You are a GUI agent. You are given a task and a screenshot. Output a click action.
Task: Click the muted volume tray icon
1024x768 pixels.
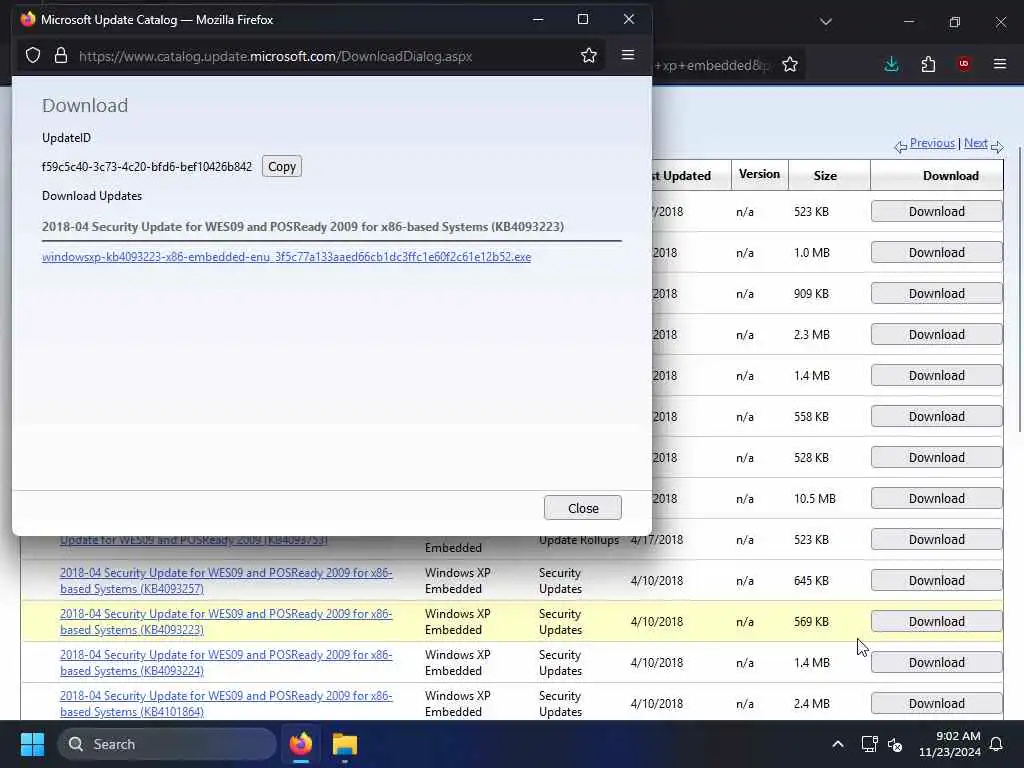pos(895,744)
